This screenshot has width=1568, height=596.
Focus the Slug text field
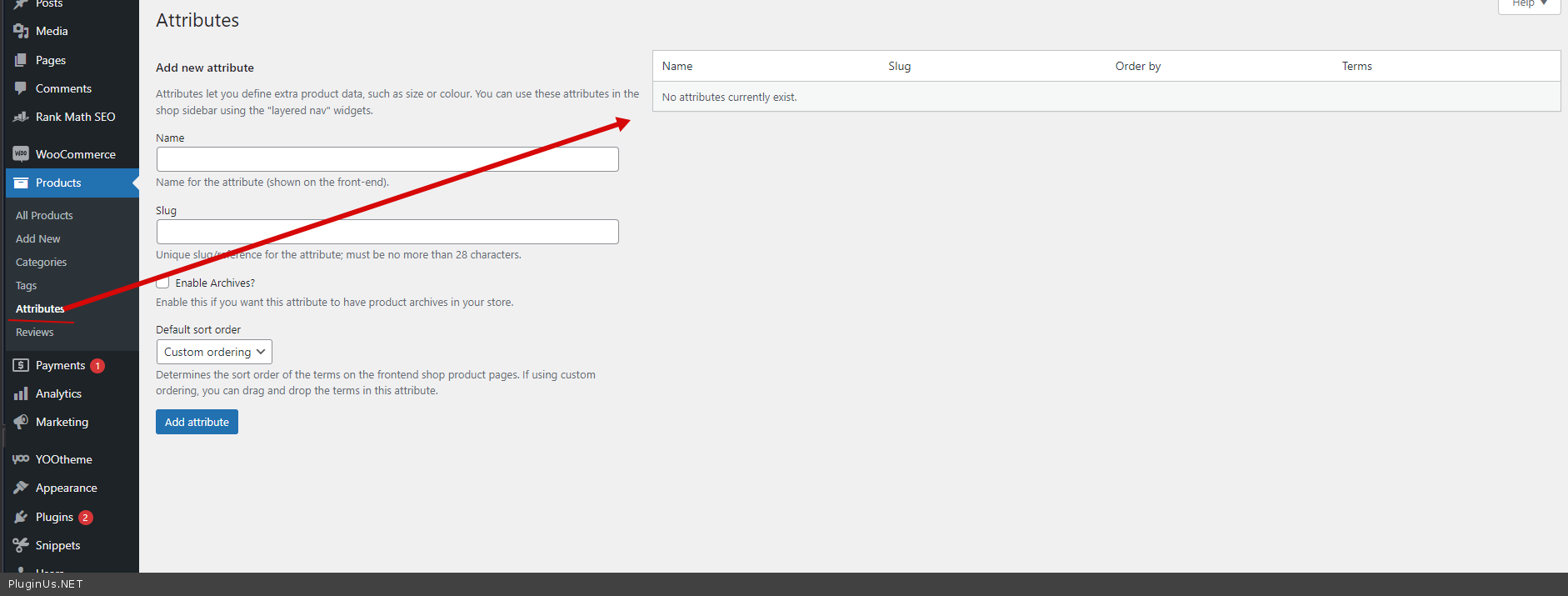387,232
